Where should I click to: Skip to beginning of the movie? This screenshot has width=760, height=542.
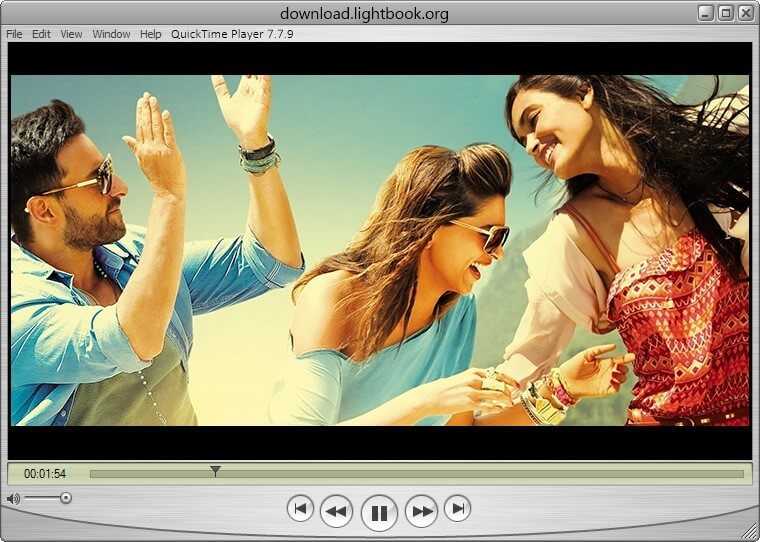[x=300, y=509]
